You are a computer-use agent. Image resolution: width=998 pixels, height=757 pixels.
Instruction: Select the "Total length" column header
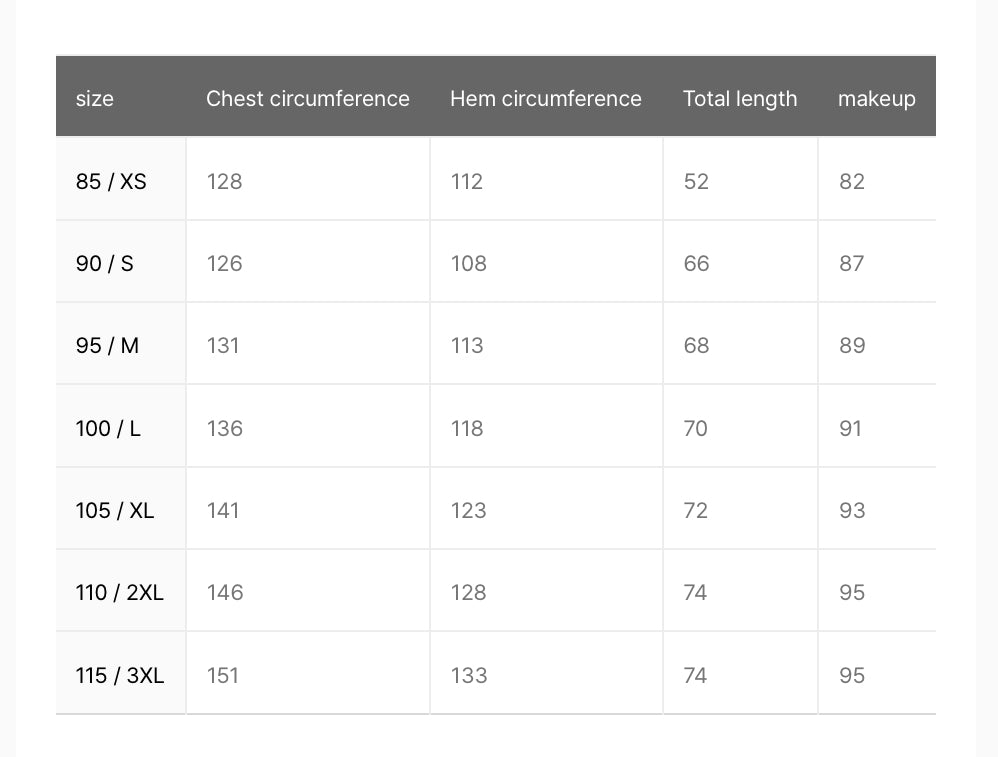click(x=740, y=99)
